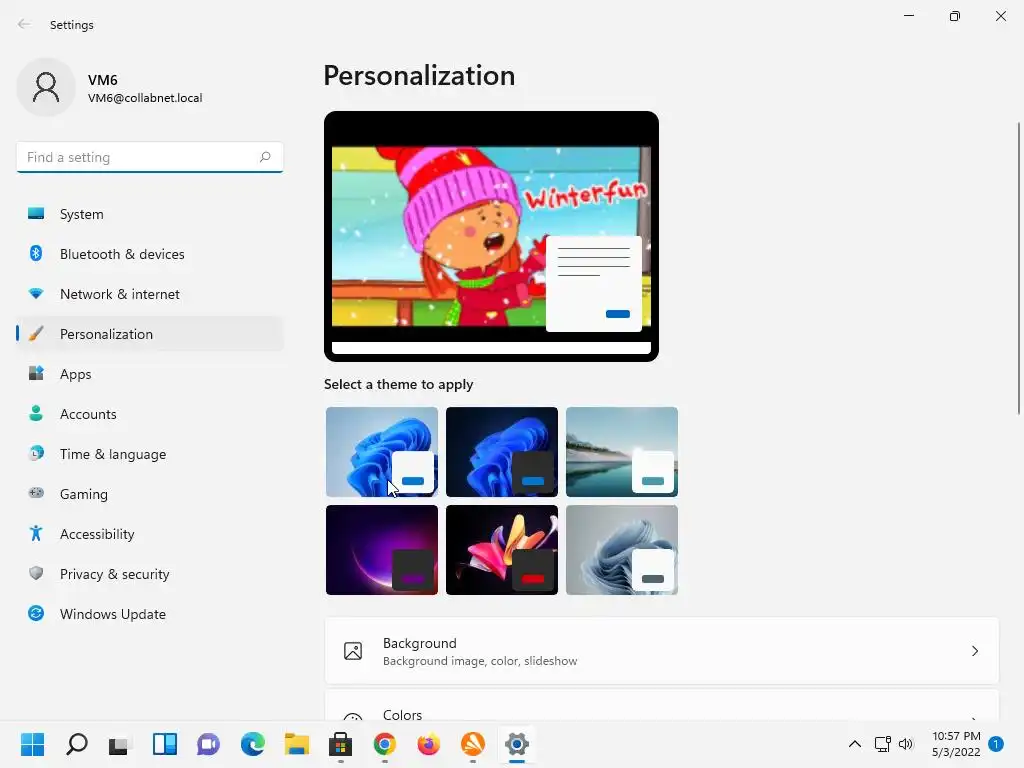Click the Accounts person icon in sidebar
Viewport: 1024px width, 768px height.
point(36,413)
